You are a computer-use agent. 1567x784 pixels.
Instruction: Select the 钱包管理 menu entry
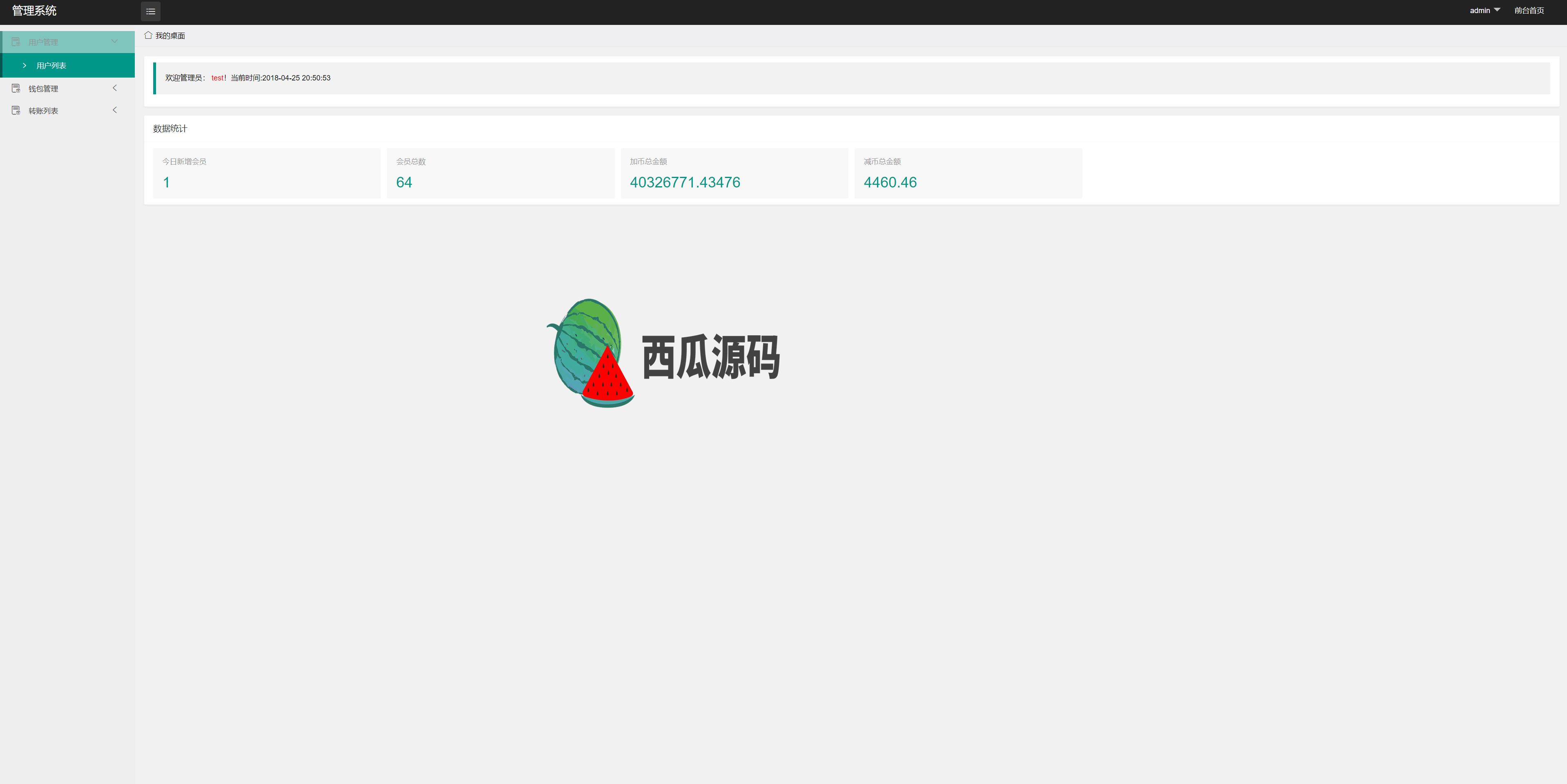(67, 88)
